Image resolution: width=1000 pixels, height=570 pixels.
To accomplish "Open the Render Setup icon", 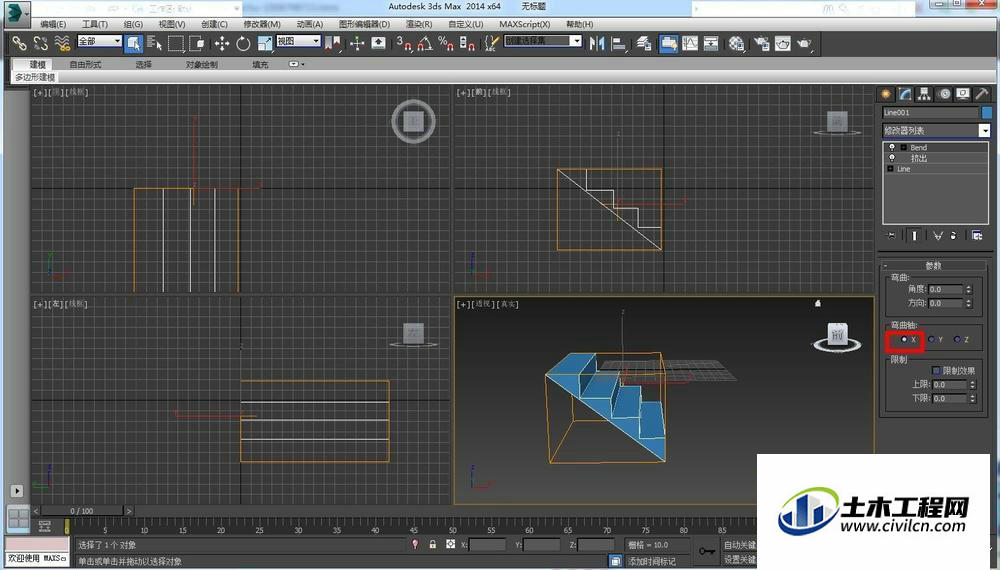I will point(761,43).
